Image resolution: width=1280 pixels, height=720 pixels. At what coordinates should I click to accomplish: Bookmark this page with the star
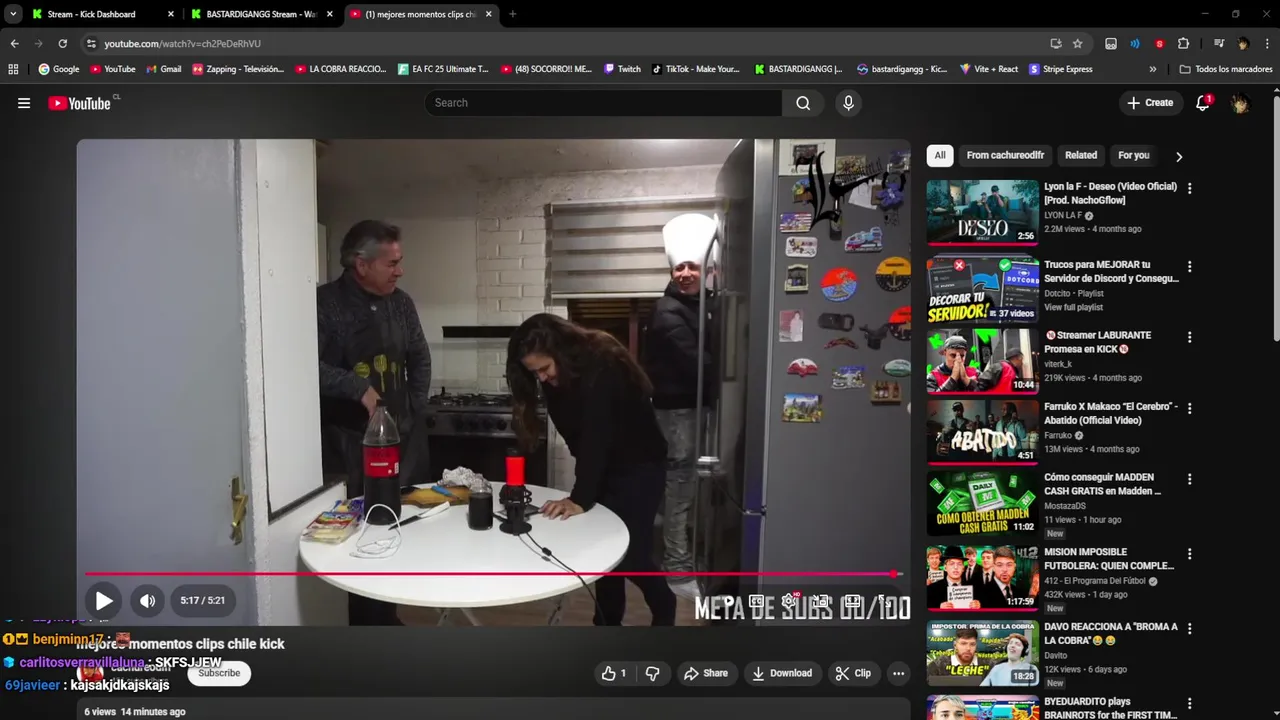point(1077,44)
